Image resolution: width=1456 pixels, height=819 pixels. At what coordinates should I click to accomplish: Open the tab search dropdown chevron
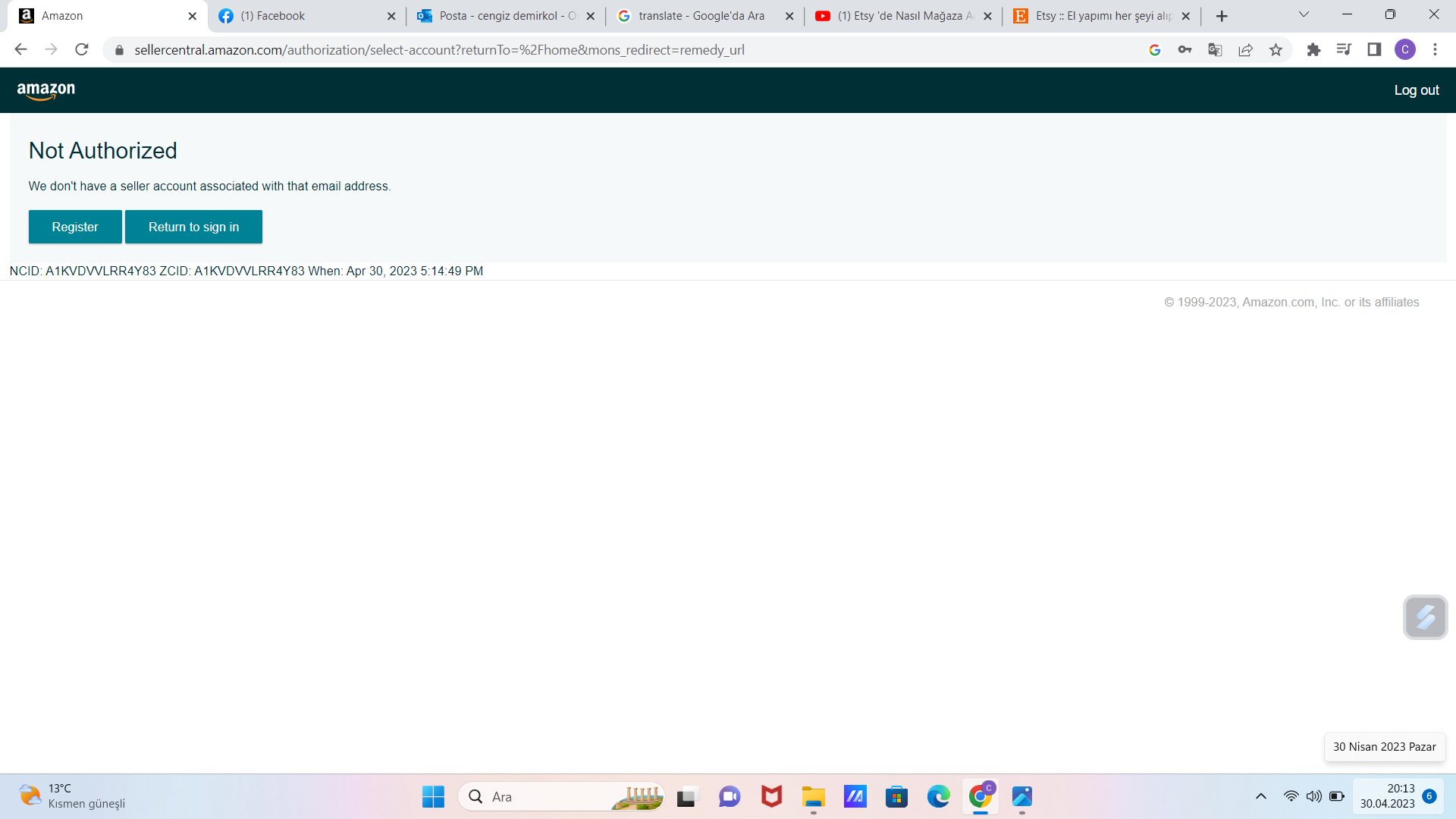point(1304,14)
